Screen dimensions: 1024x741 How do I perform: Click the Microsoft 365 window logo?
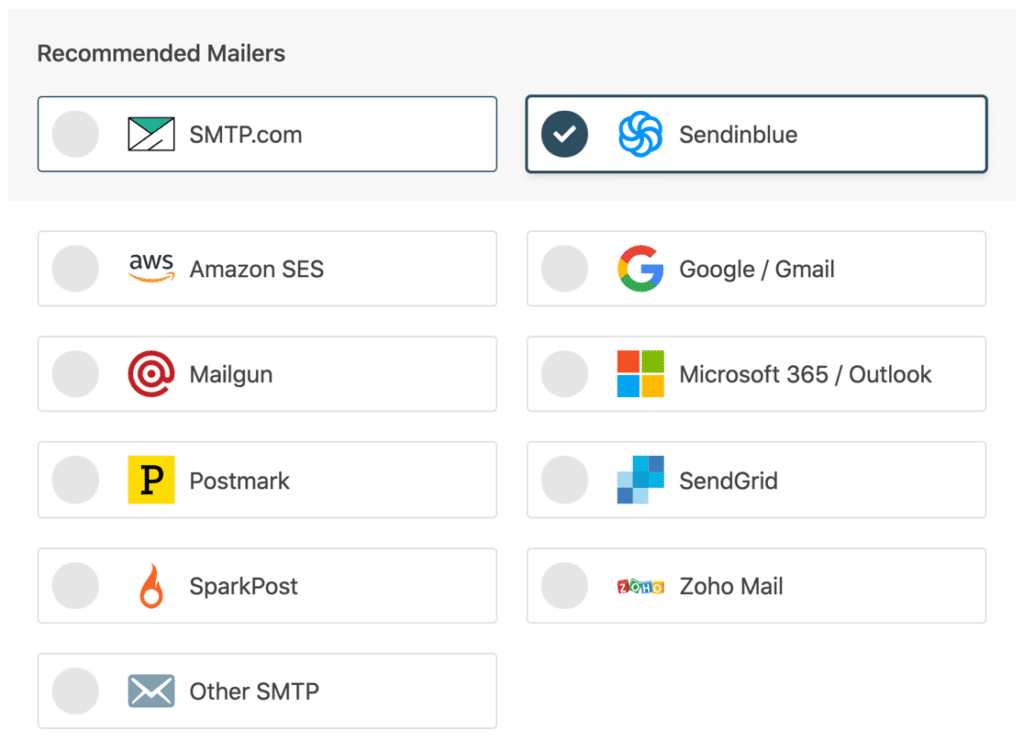pos(641,374)
